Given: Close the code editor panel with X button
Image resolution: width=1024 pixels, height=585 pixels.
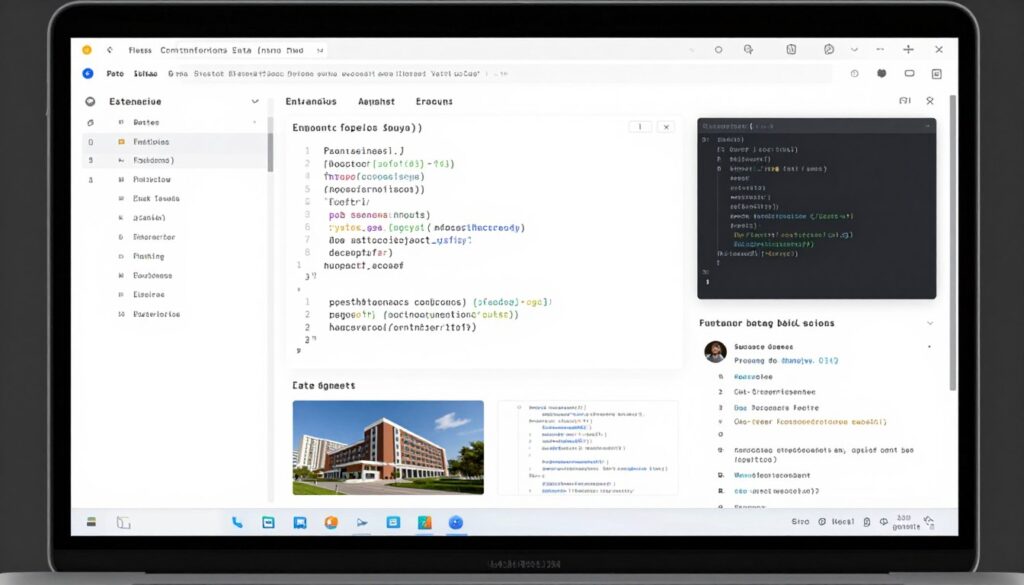Looking at the screenshot, I should point(666,127).
